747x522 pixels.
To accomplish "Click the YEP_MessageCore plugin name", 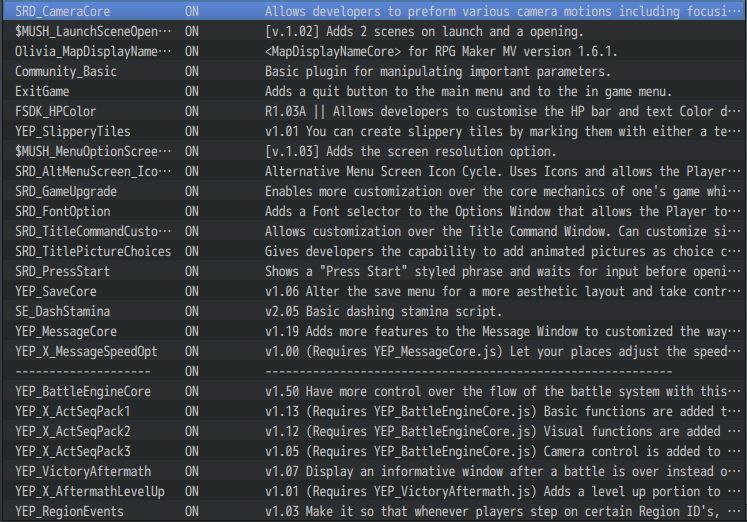I will [66, 331].
